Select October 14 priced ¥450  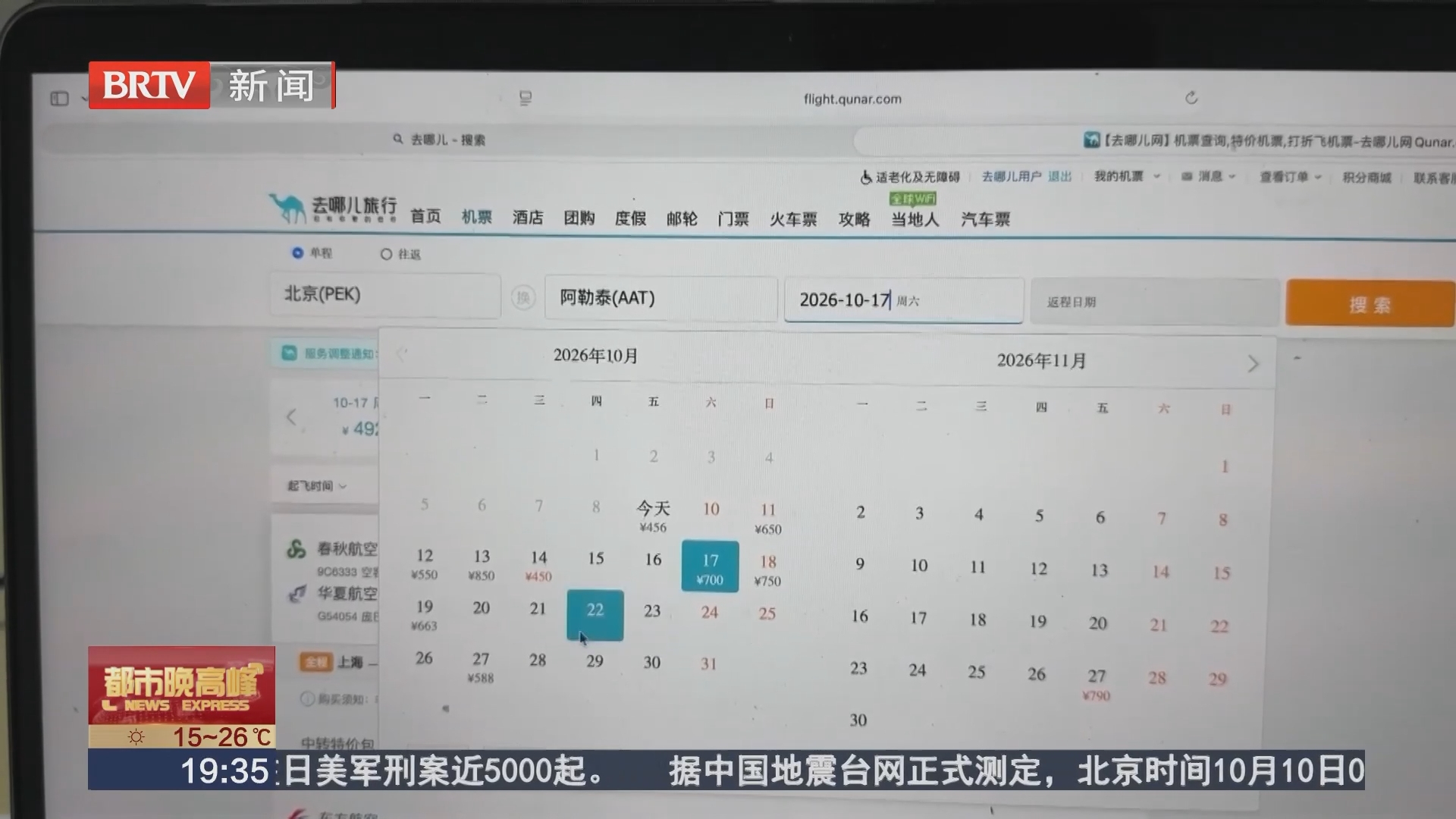point(538,566)
